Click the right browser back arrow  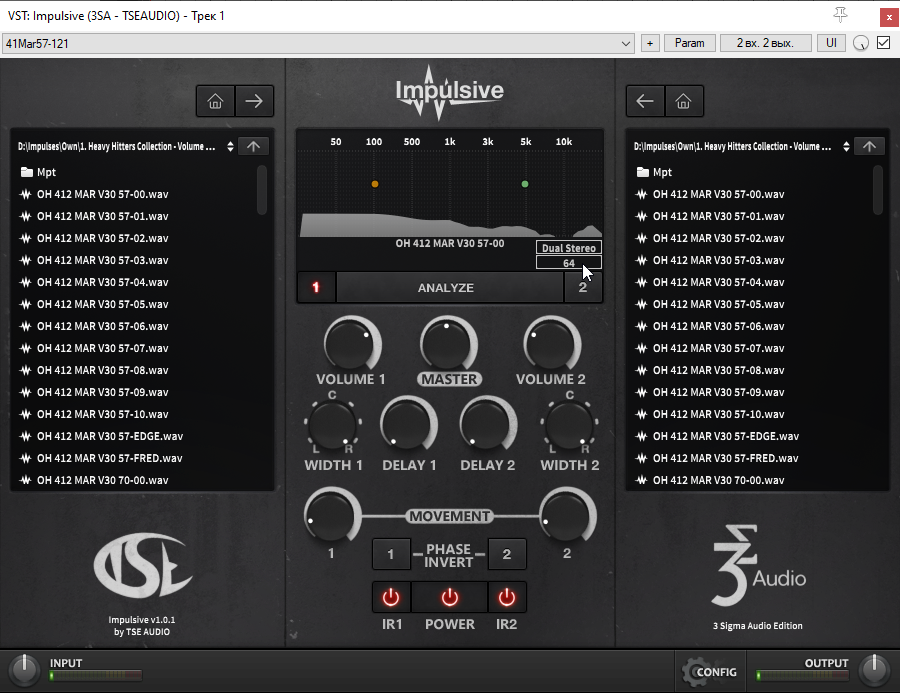pyautogui.click(x=645, y=101)
